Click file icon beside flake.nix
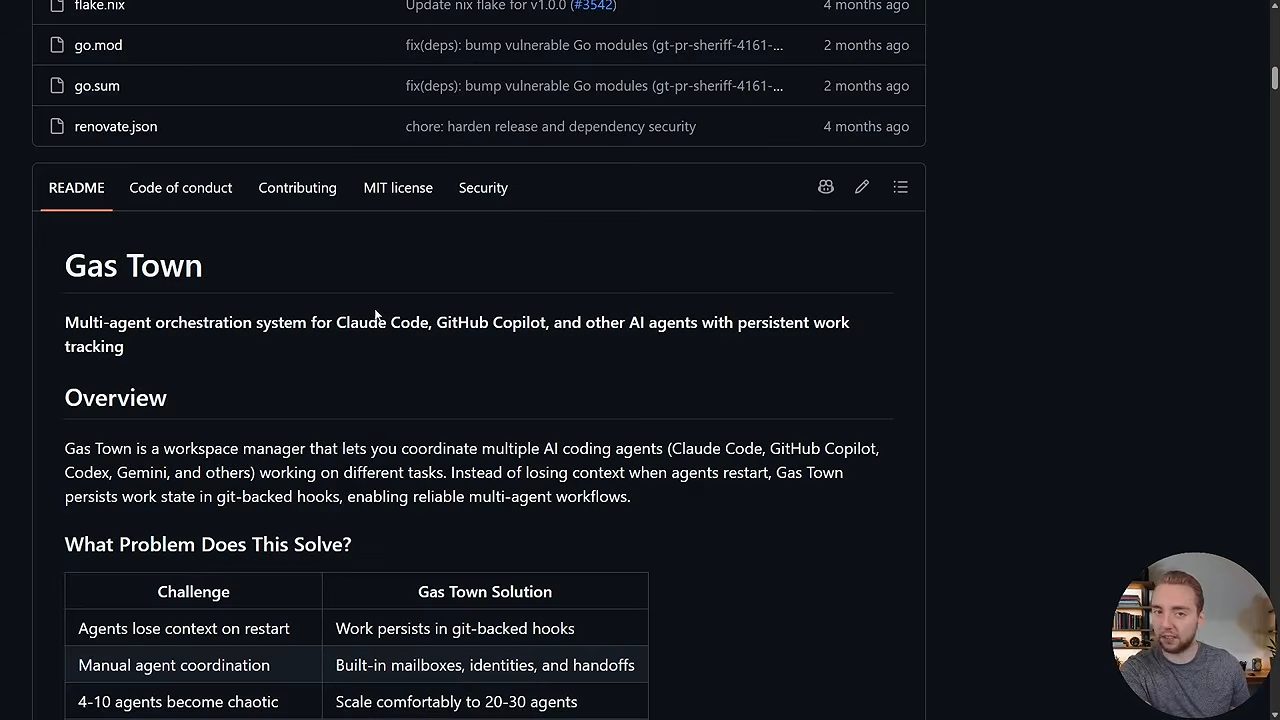Viewport: 1280px width, 720px height. [57, 6]
